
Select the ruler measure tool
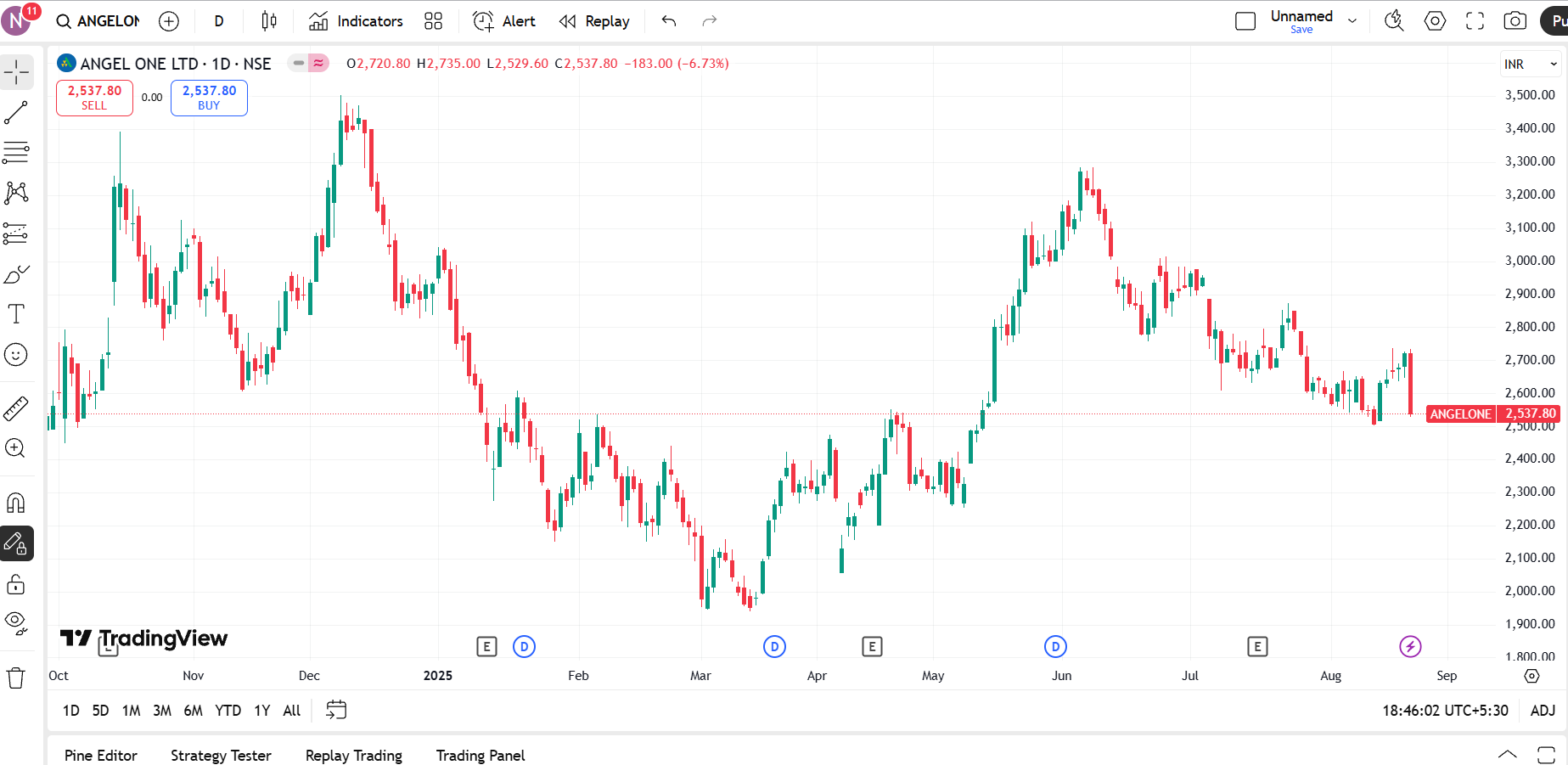(16, 408)
